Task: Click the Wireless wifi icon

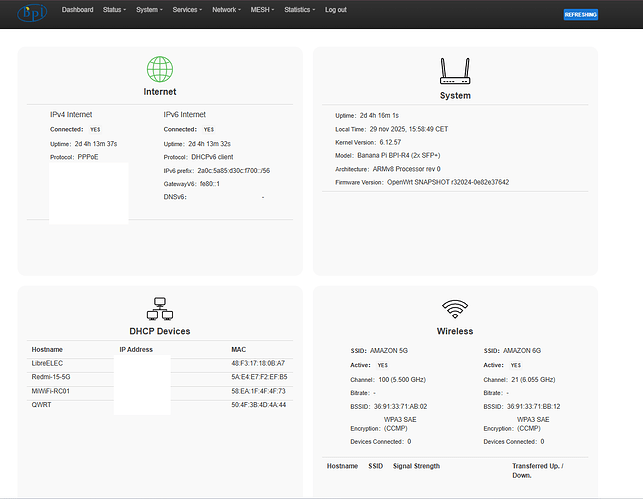Action: tap(455, 308)
